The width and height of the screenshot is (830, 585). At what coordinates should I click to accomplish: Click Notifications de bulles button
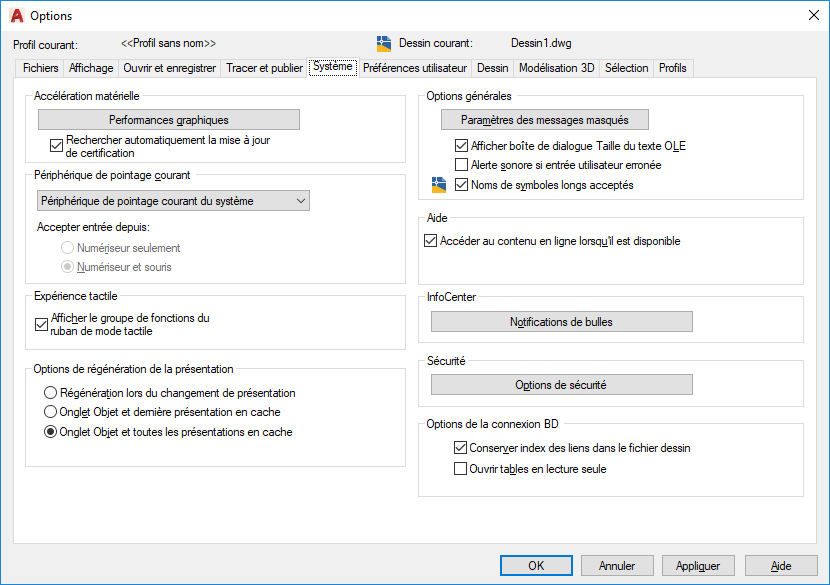[561, 322]
